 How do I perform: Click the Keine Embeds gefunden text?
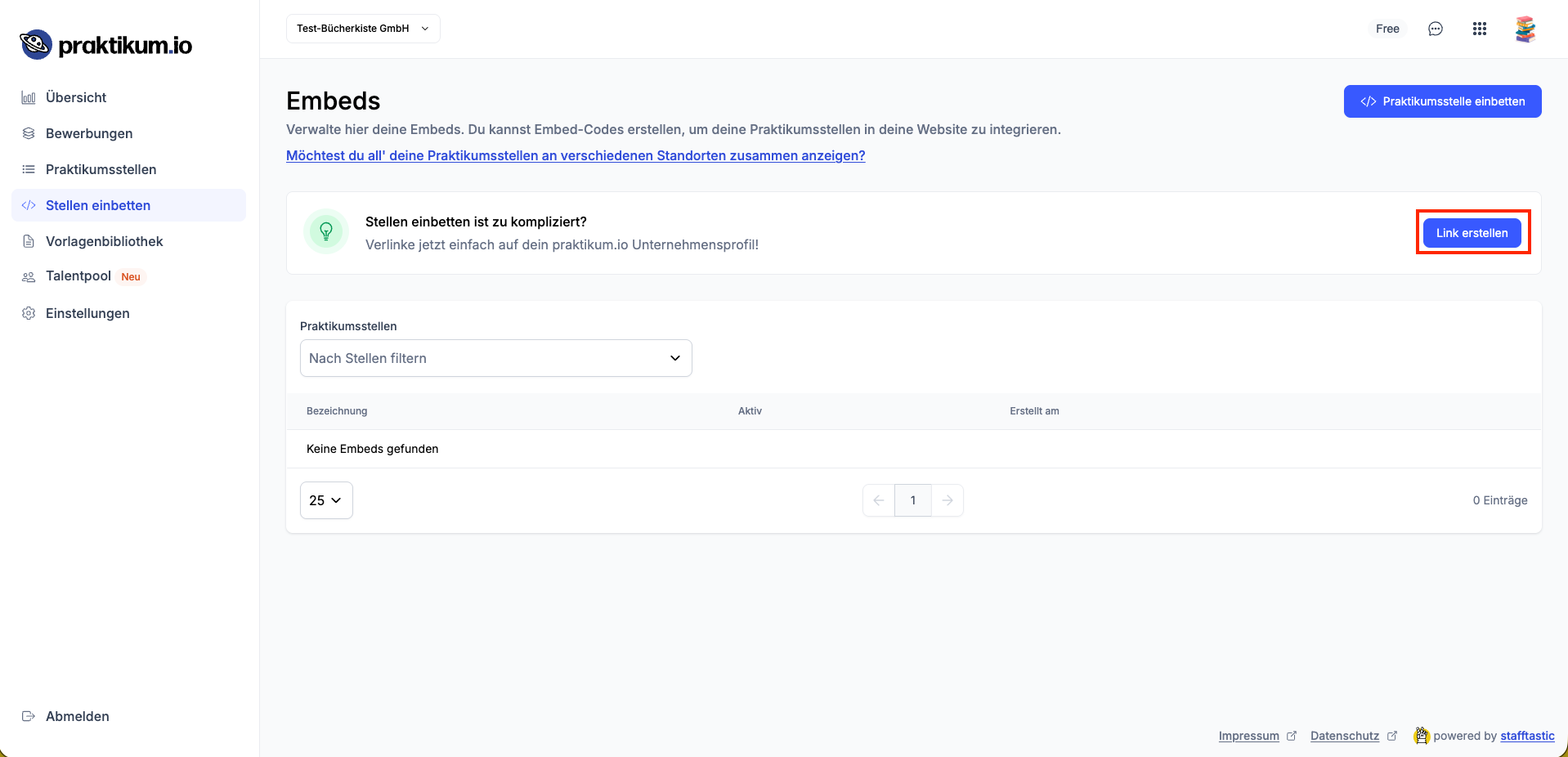[x=373, y=449]
